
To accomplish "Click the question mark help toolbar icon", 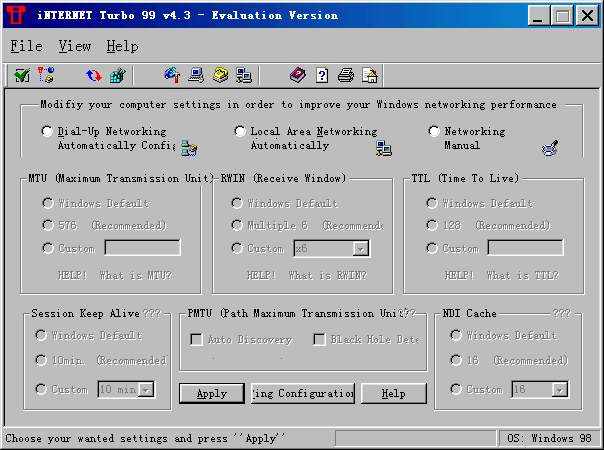I will [322, 75].
